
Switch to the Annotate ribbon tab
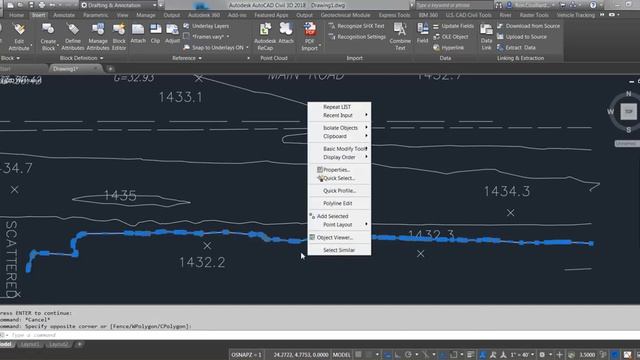[x=64, y=15]
